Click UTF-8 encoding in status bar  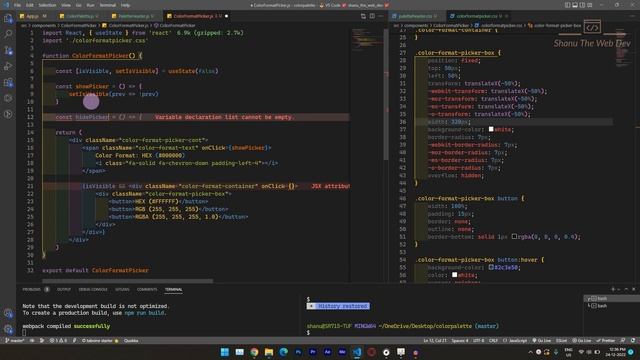coord(478,340)
